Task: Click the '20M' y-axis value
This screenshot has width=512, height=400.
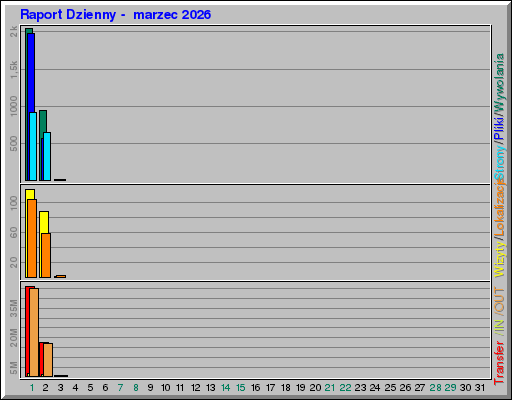Action: (x=14, y=338)
